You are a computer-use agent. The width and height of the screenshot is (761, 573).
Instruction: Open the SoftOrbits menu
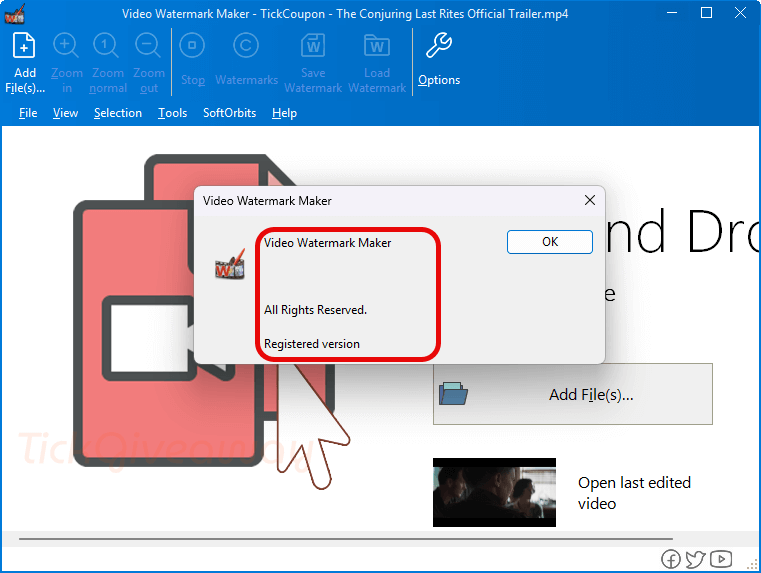pyautogui.click(x=230, y=113)
